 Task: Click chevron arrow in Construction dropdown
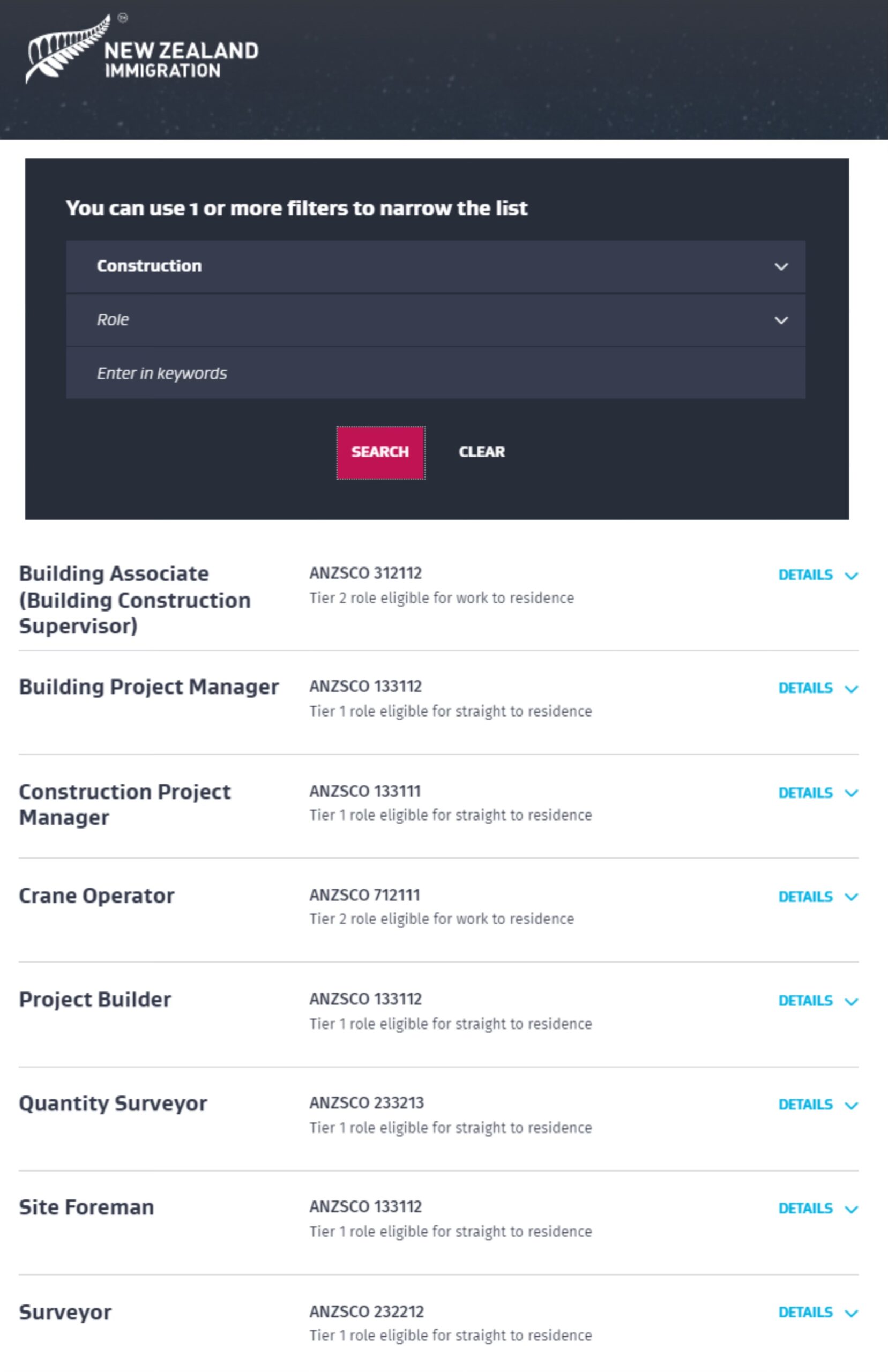[781, 266]
